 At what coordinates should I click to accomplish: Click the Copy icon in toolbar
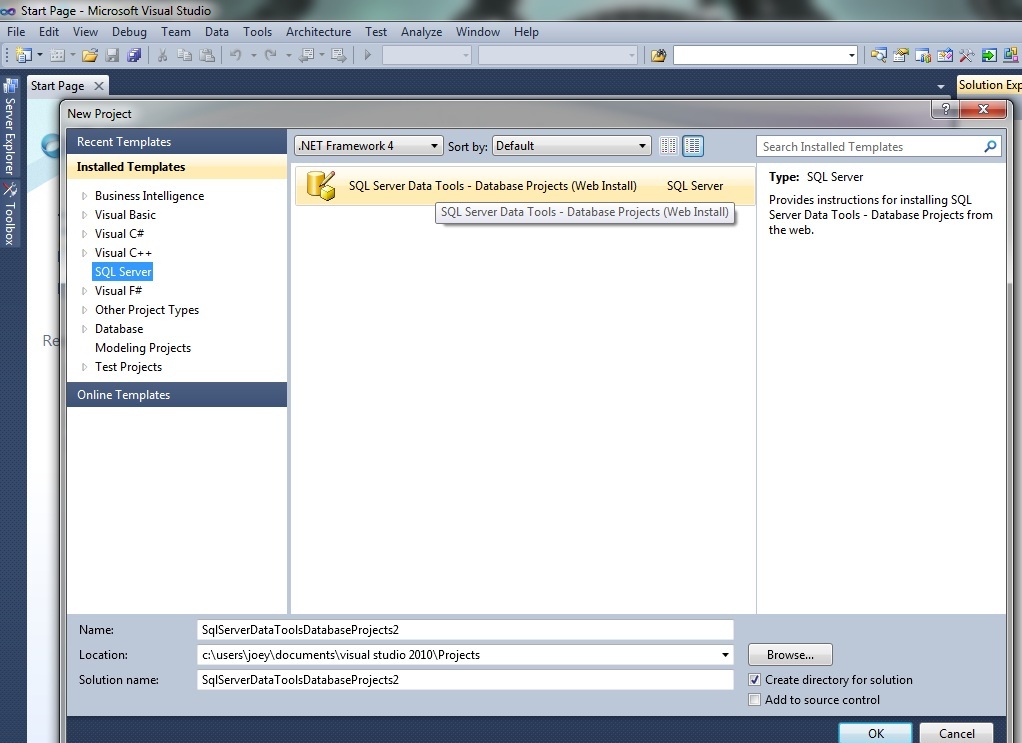point(184,55)
